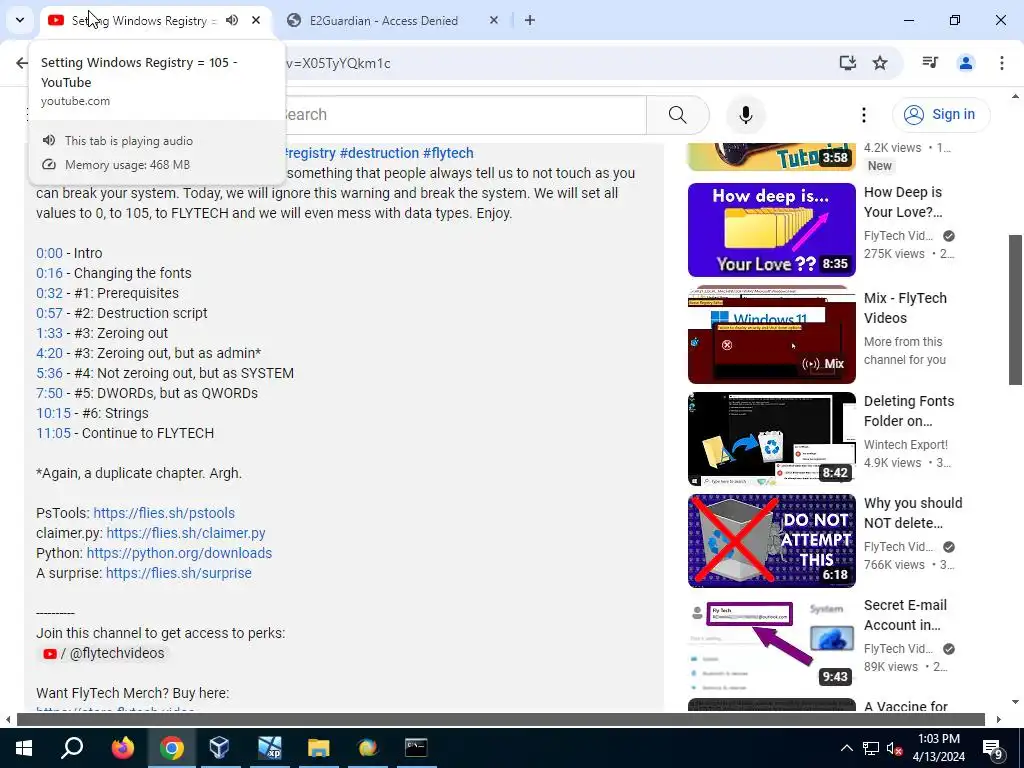Click vertical scrollbar thumb of the page
This screenshot has width=1024, height=768.
[1016, 310]
